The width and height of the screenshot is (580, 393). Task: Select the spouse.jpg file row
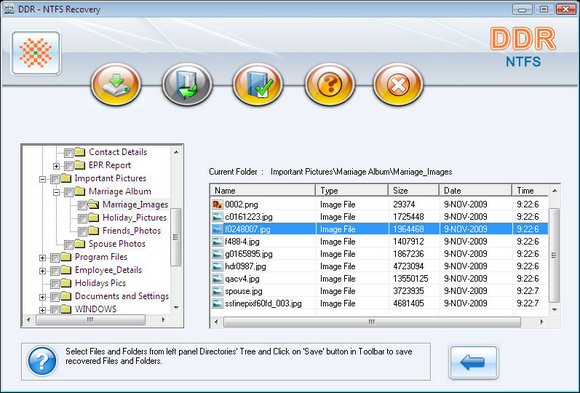(380, 291)
